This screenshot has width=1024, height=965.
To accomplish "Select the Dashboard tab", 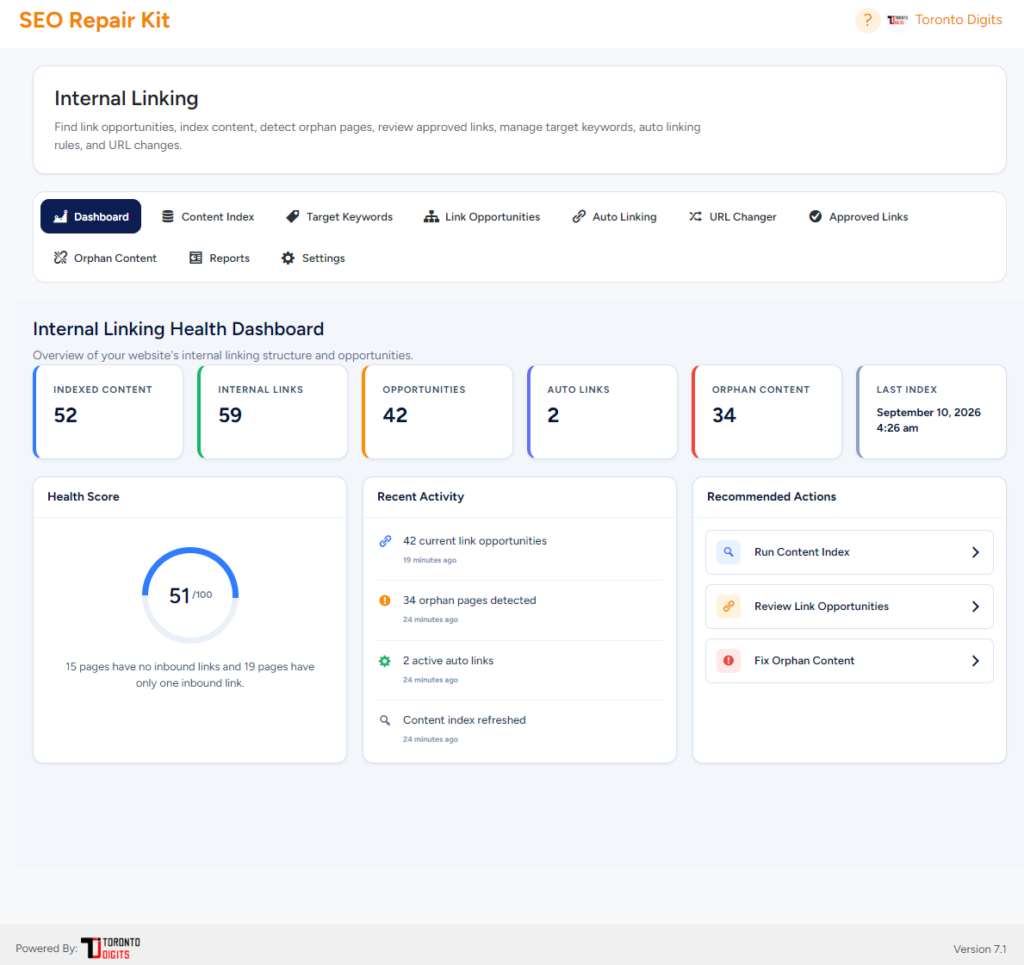I will coord(91,217).
